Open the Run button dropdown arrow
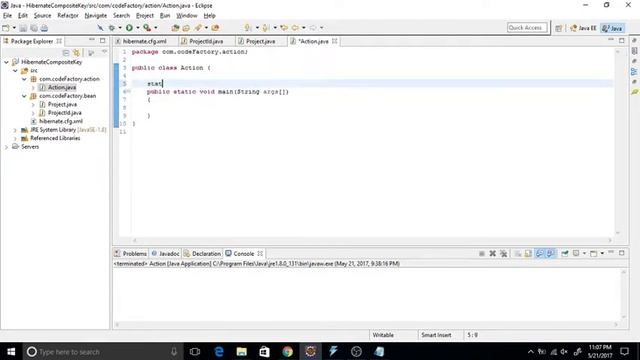This screenshot has width=640, height=360. (x=138, y=28)
